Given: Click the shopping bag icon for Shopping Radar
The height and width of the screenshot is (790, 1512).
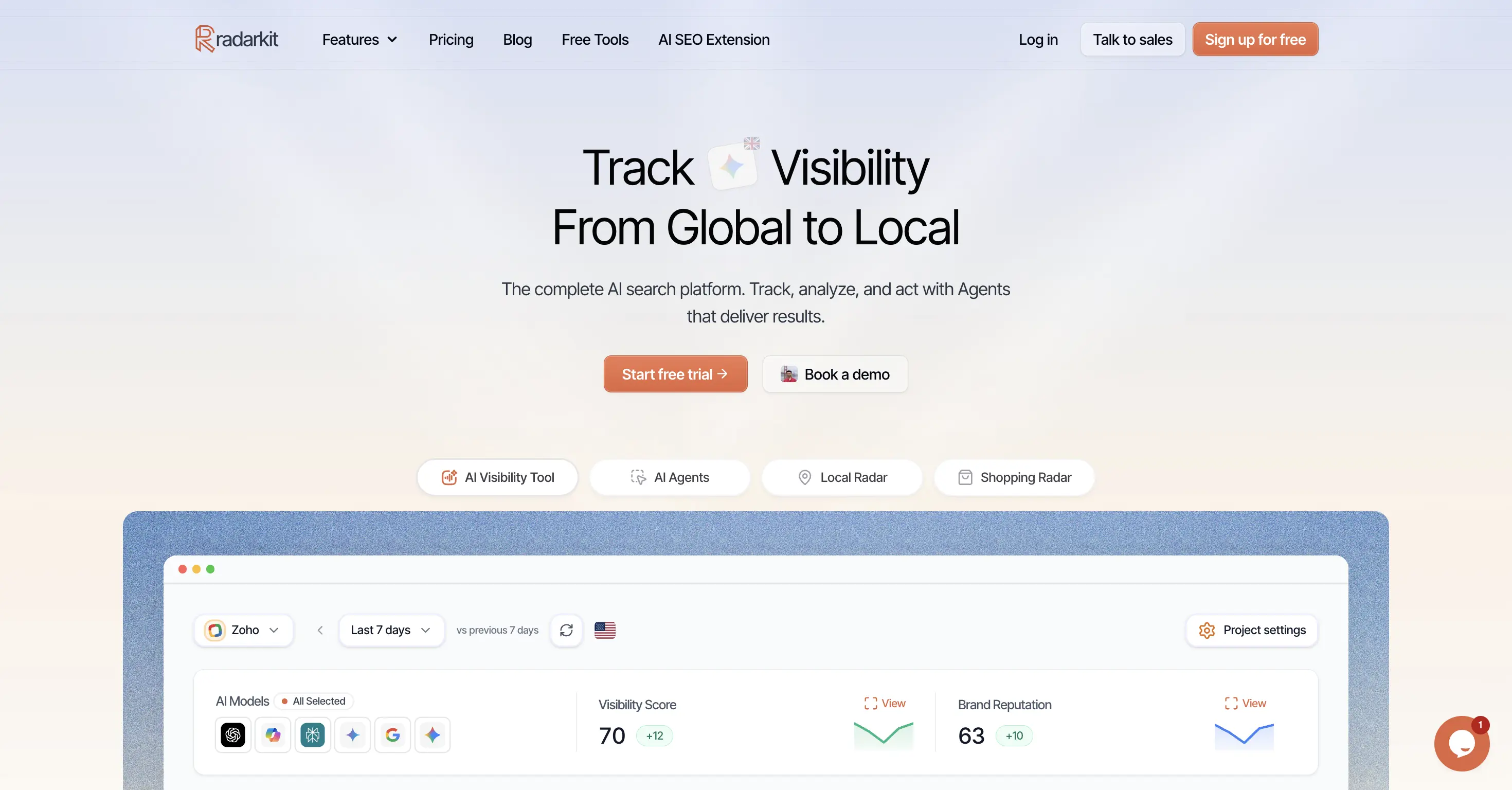Looking at the screenshot, I should click(x=965, y=478).
